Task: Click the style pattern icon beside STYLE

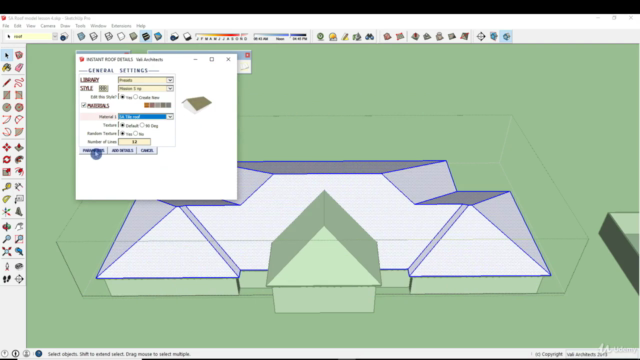Action: pyautogui.click(x=103, y=88)
